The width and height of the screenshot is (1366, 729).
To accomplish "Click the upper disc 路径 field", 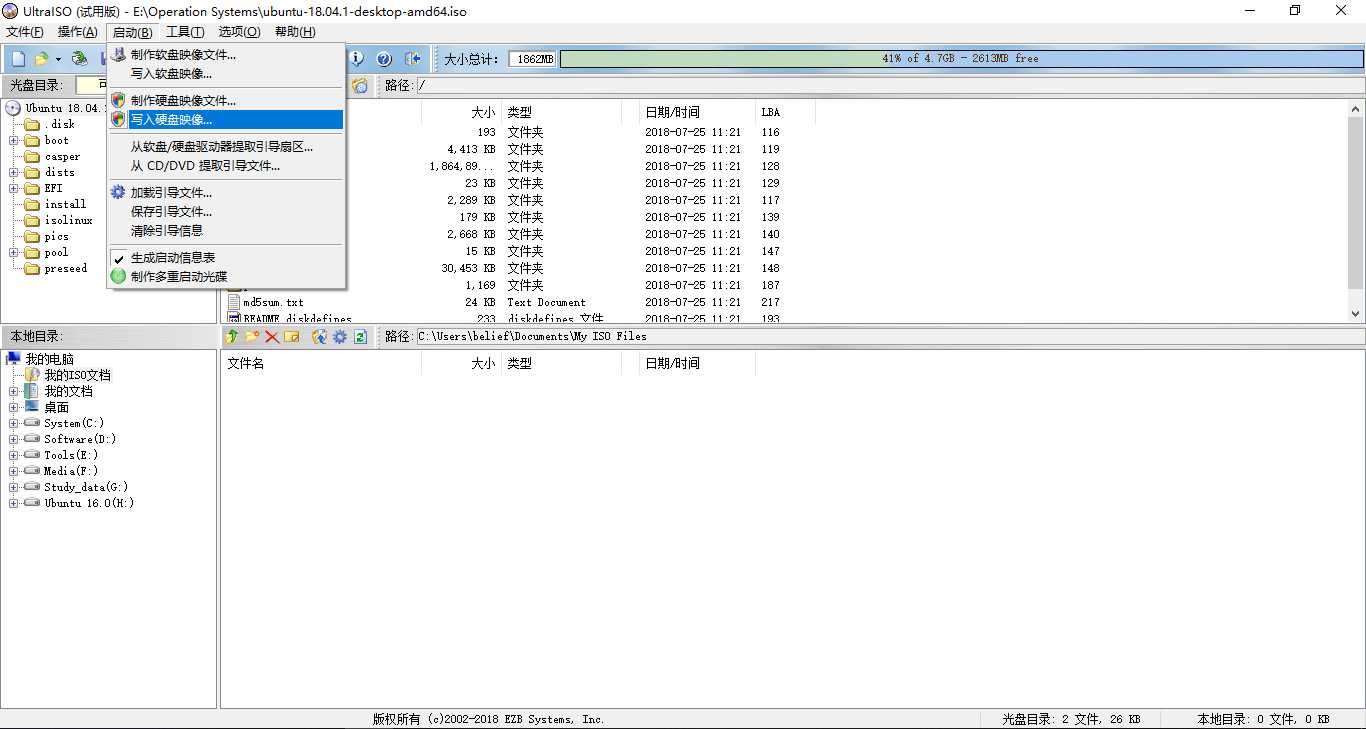I will pos(889,85).
